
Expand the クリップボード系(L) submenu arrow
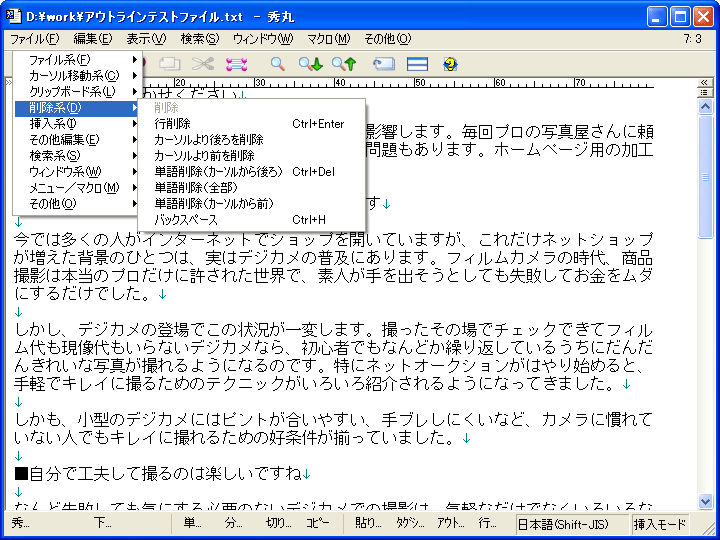pyautogui.click(x=135, y=91)
